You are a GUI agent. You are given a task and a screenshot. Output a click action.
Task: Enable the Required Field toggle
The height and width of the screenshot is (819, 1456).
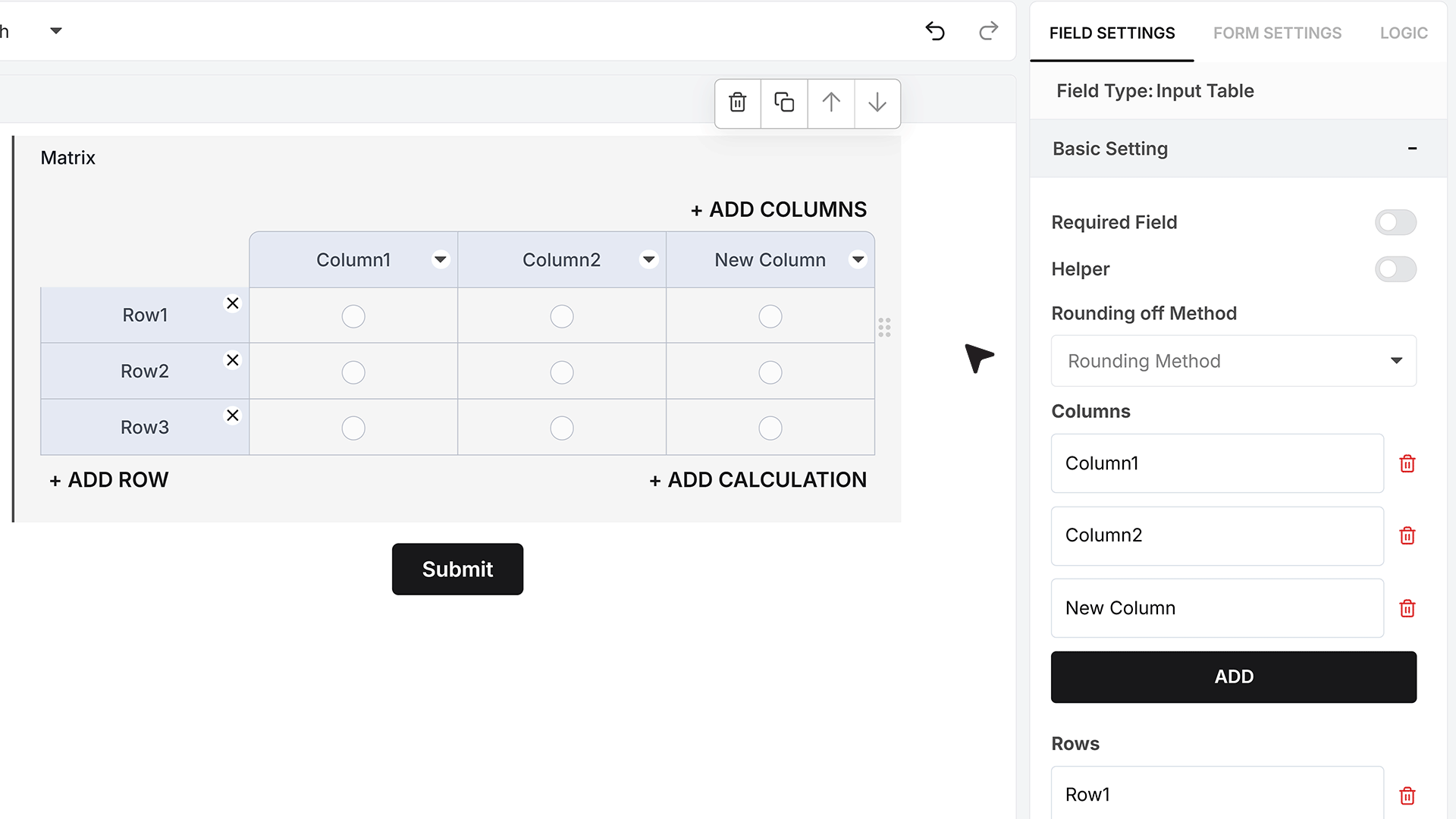pos(1395,222)
